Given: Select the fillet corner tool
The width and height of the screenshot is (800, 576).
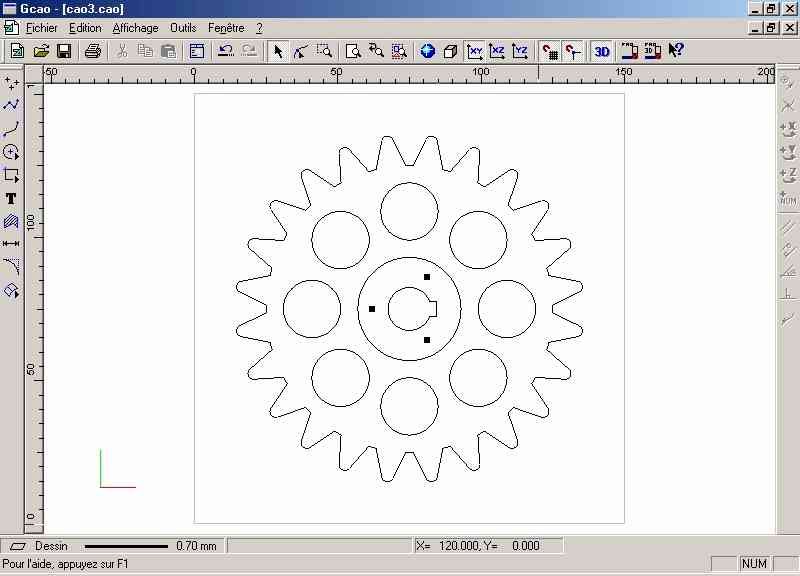Looking at the screenshot, I should click(11, 267).
